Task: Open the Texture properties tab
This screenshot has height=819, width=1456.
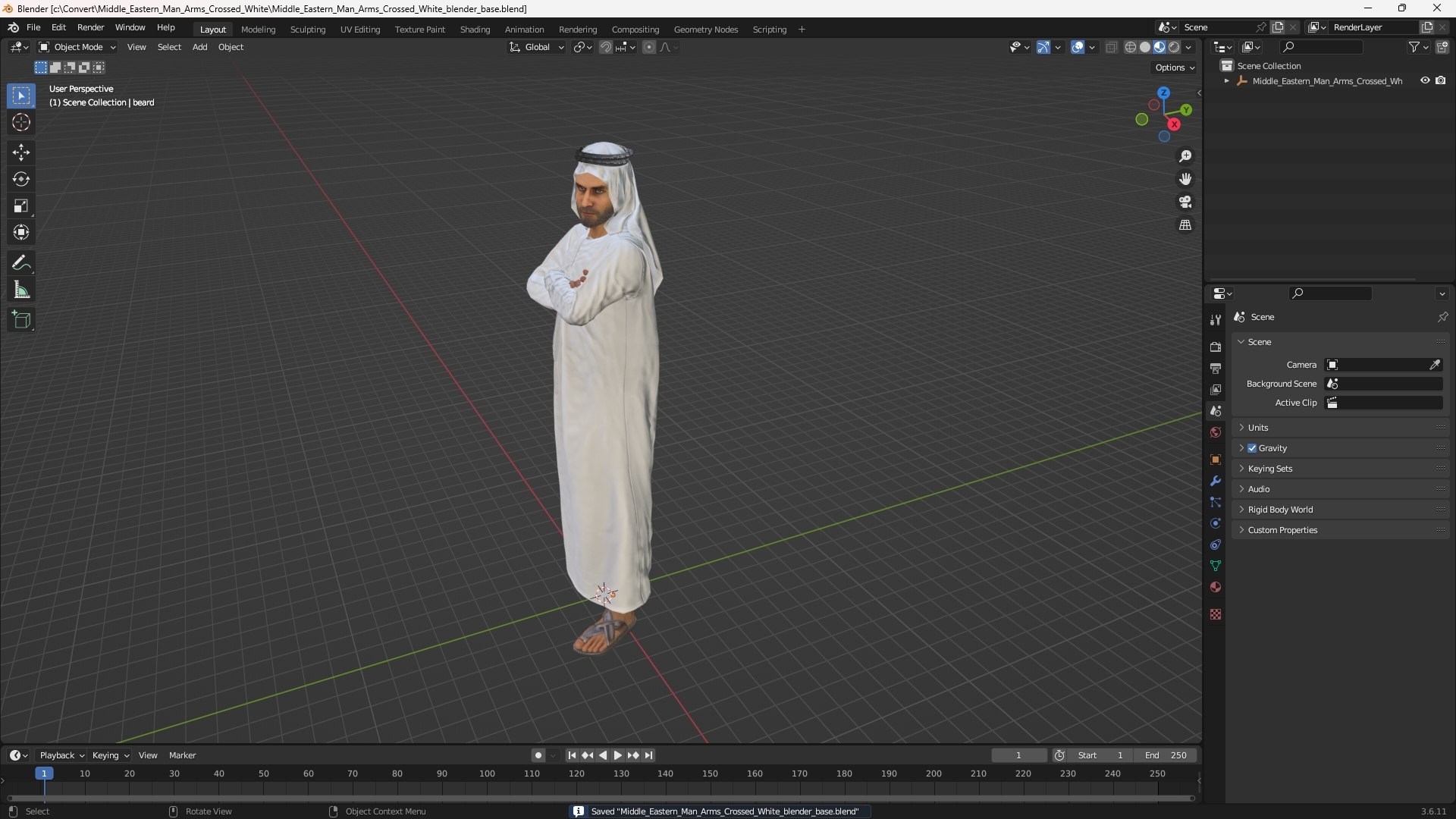Action: (x=1216, y=614)
